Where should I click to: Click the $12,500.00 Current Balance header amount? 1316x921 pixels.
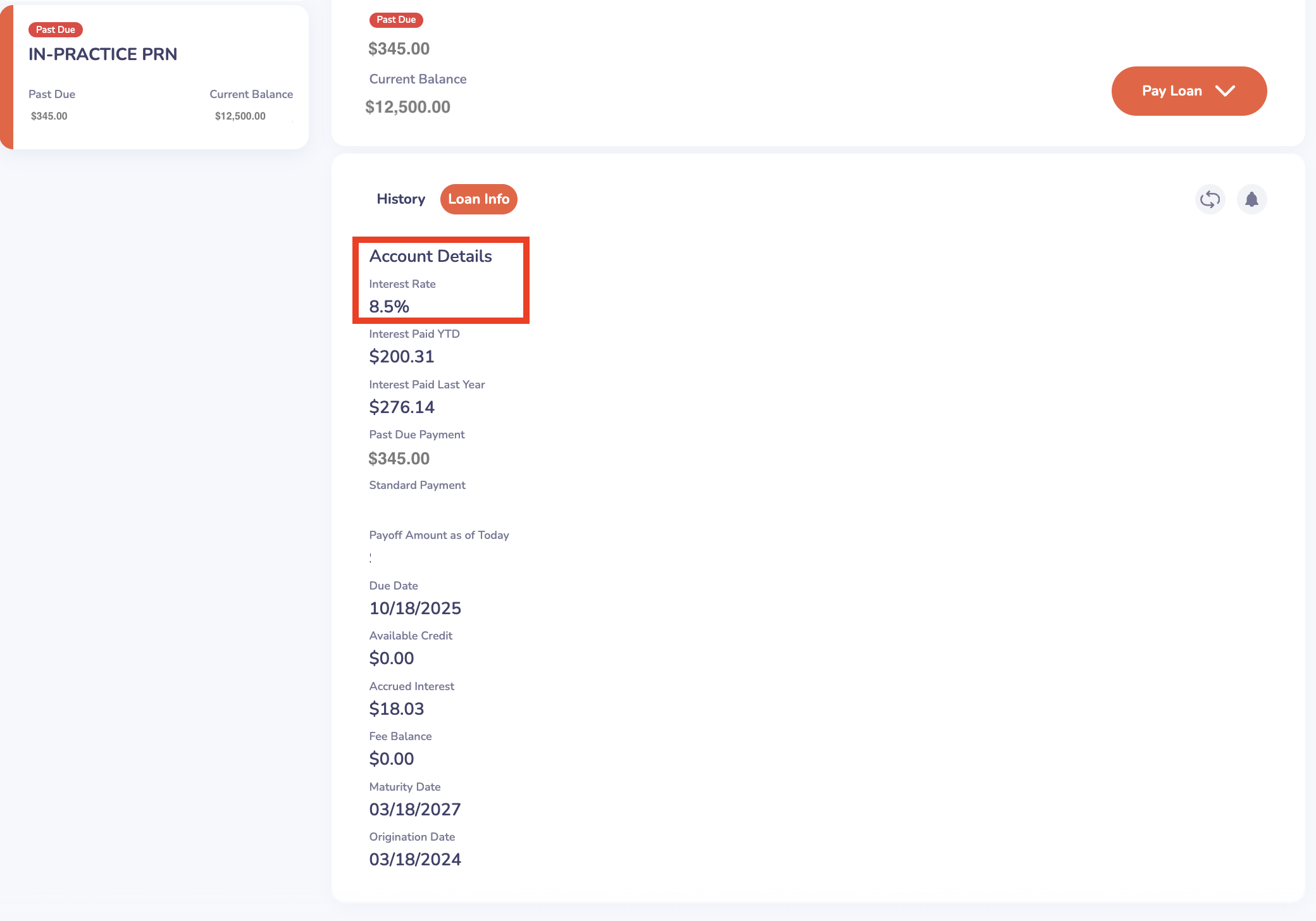pos(407,107)
